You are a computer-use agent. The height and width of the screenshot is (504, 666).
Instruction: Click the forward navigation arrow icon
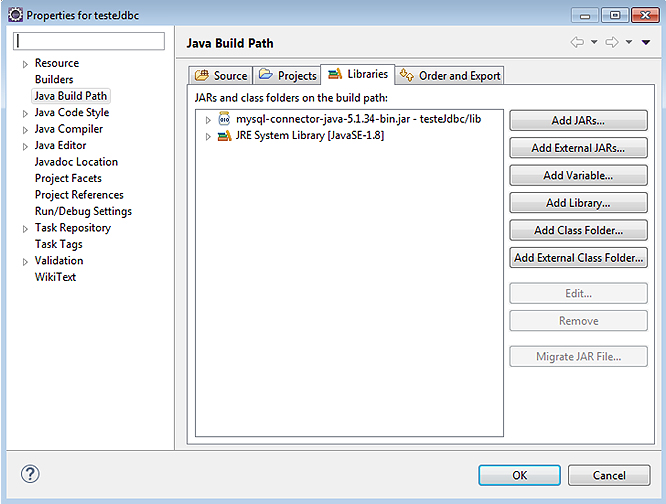click(612, 42)
